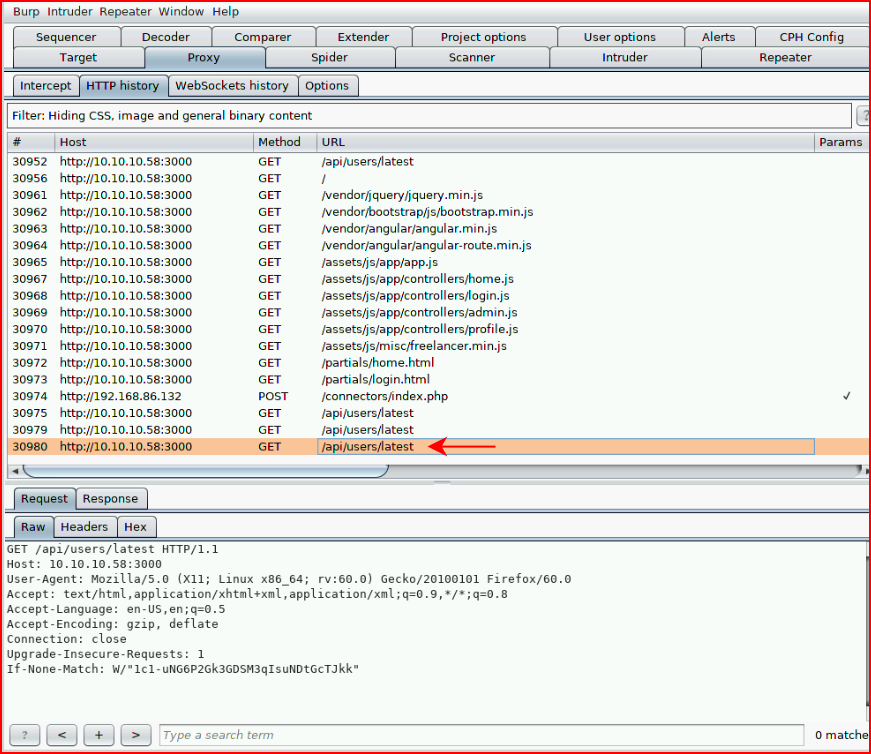Open the proxy Options sub-tab

(x=327, y=86)
